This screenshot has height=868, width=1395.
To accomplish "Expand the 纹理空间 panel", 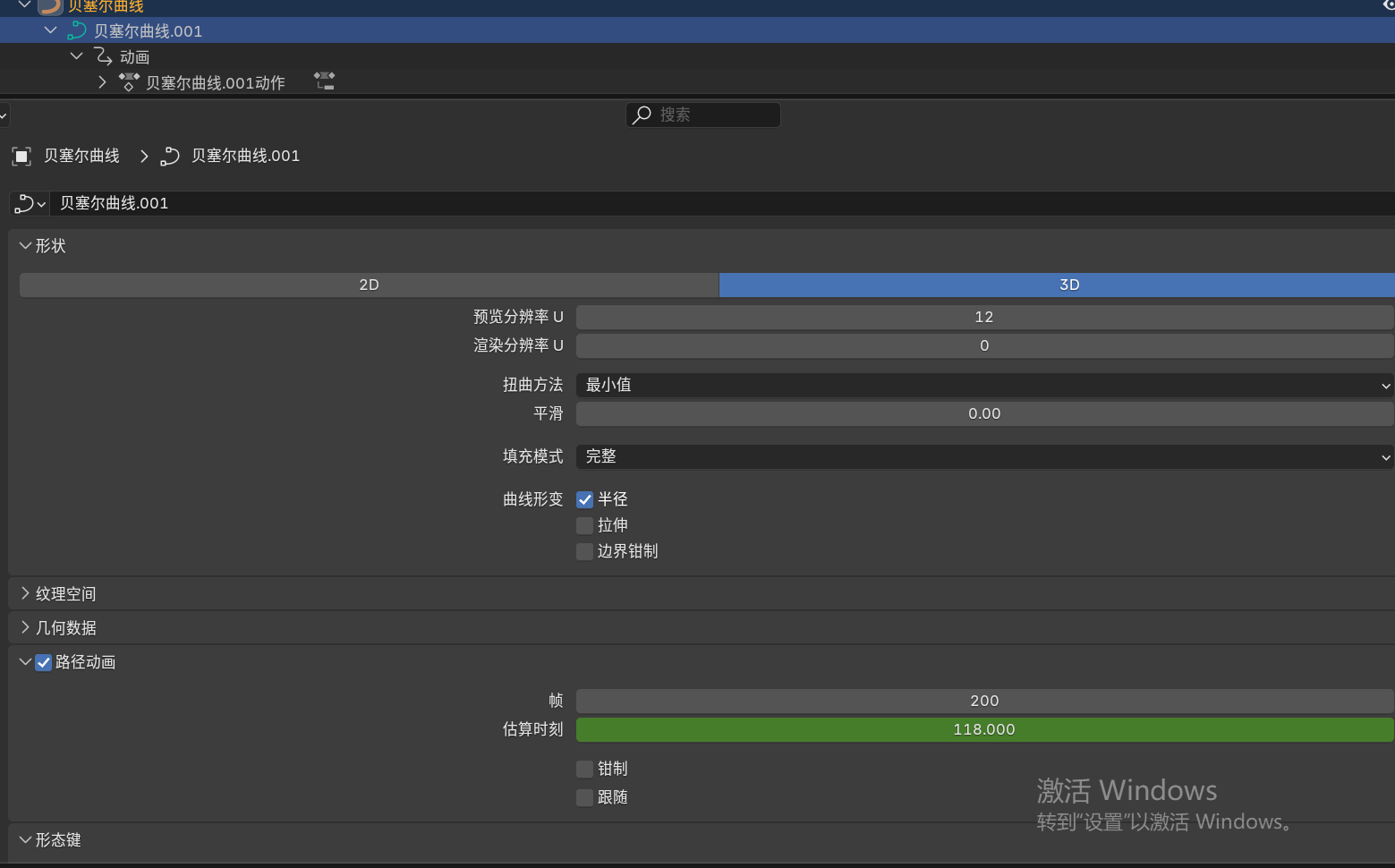I will coord(65,594).
